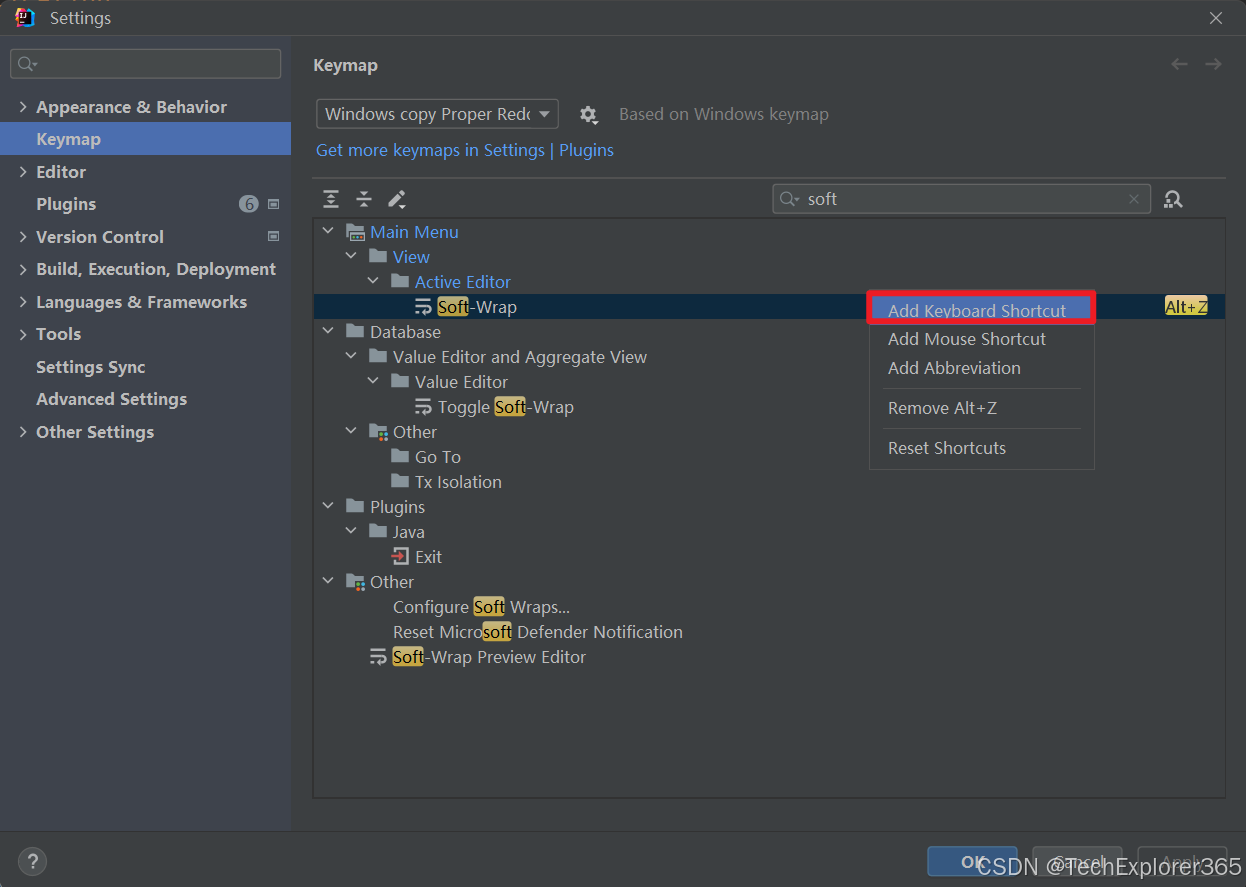
Task: Click the View node under Main Menu
Action: [x=411, y=257]
